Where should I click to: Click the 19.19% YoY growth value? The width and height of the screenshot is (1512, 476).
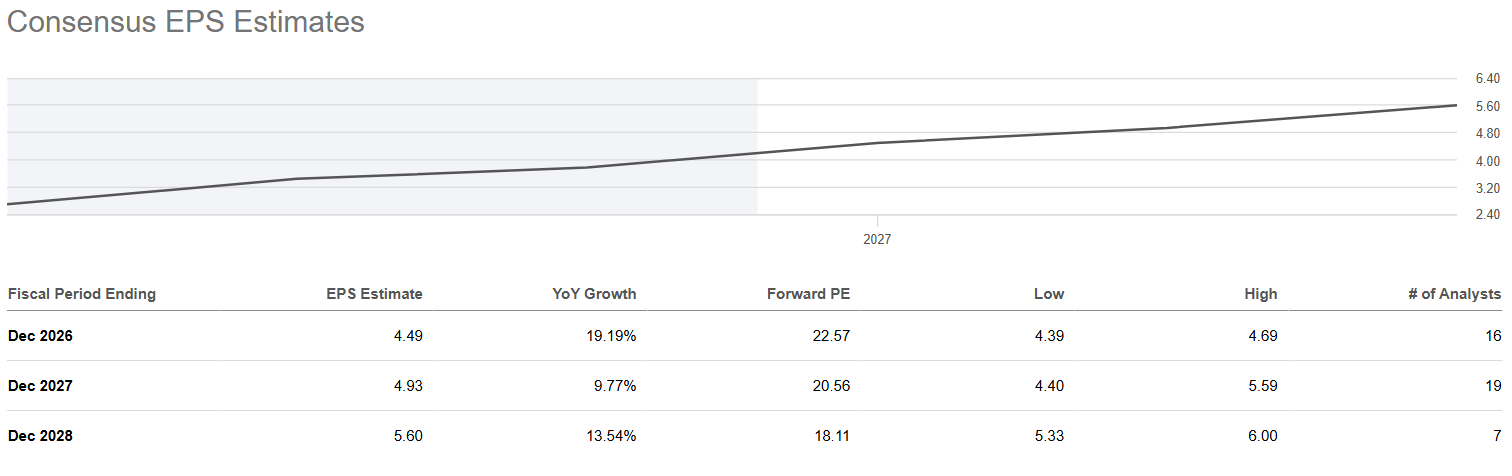tap(611, 336)
